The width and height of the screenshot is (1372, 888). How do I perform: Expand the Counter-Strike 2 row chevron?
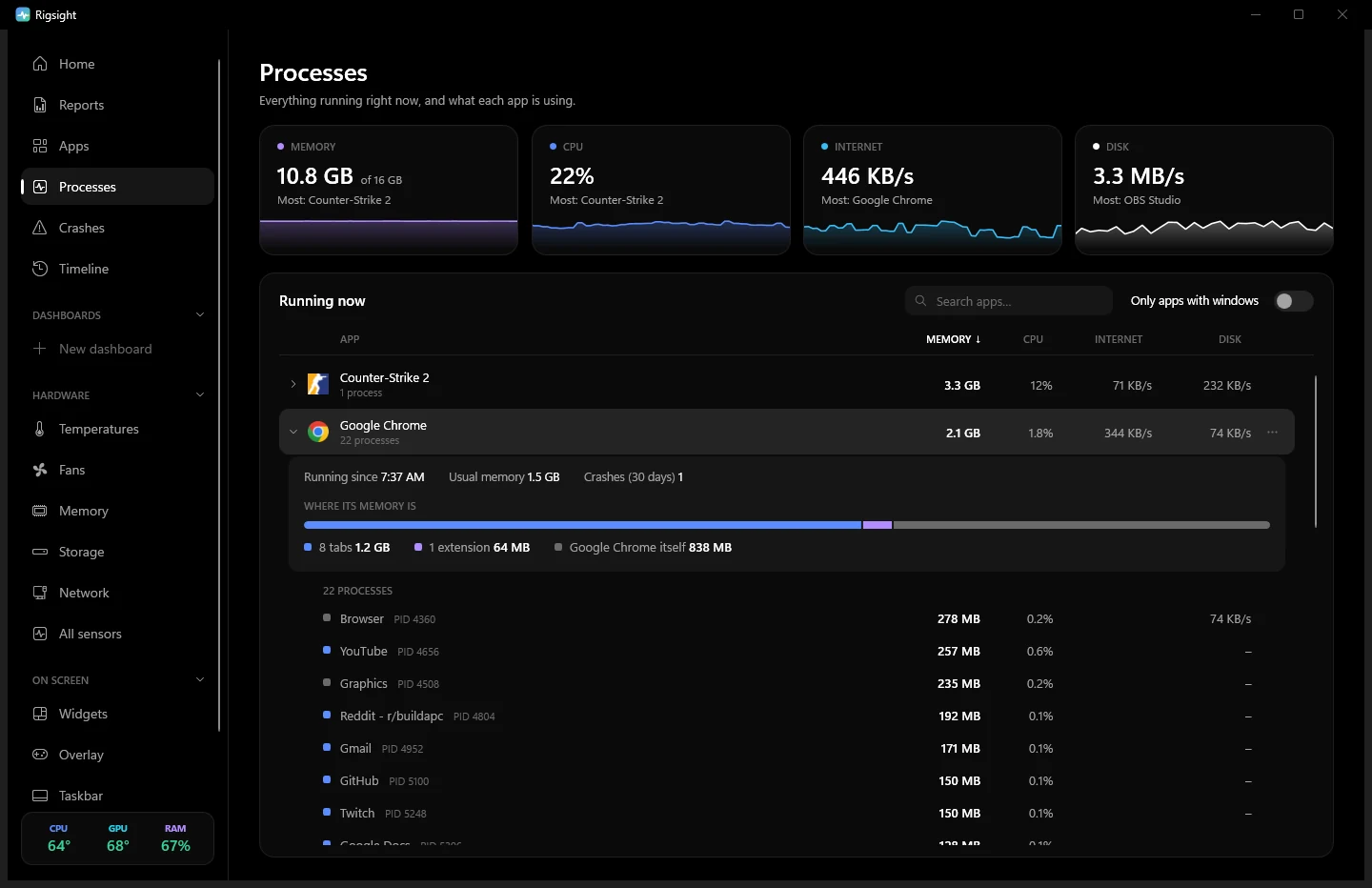pos(293,385)
